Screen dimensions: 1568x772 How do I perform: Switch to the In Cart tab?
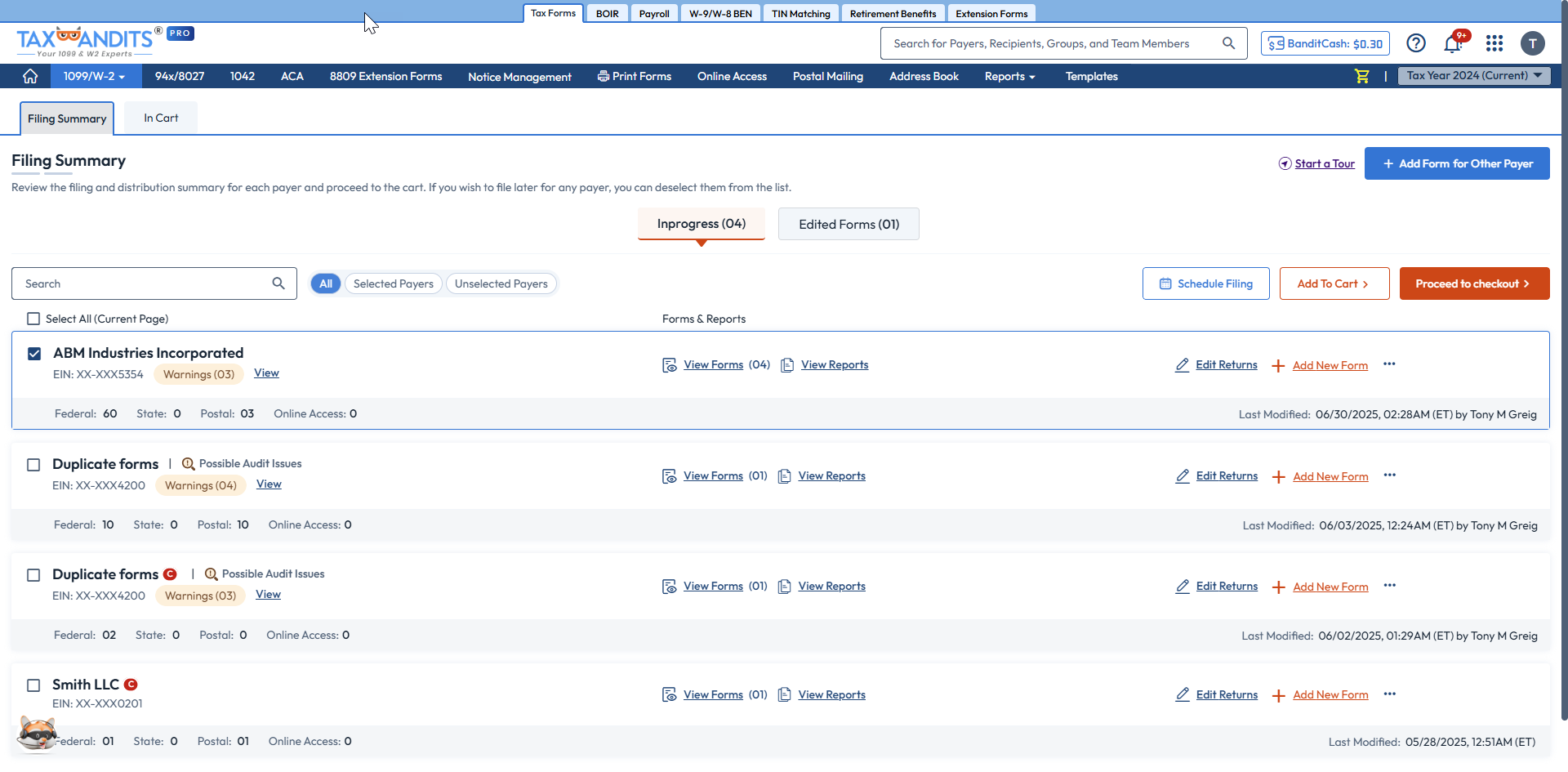pos(161,118)
